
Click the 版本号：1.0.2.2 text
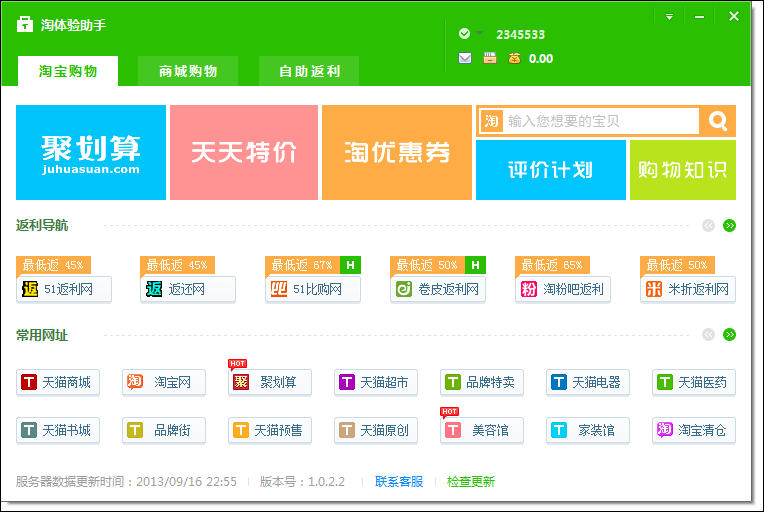(302, 482)
